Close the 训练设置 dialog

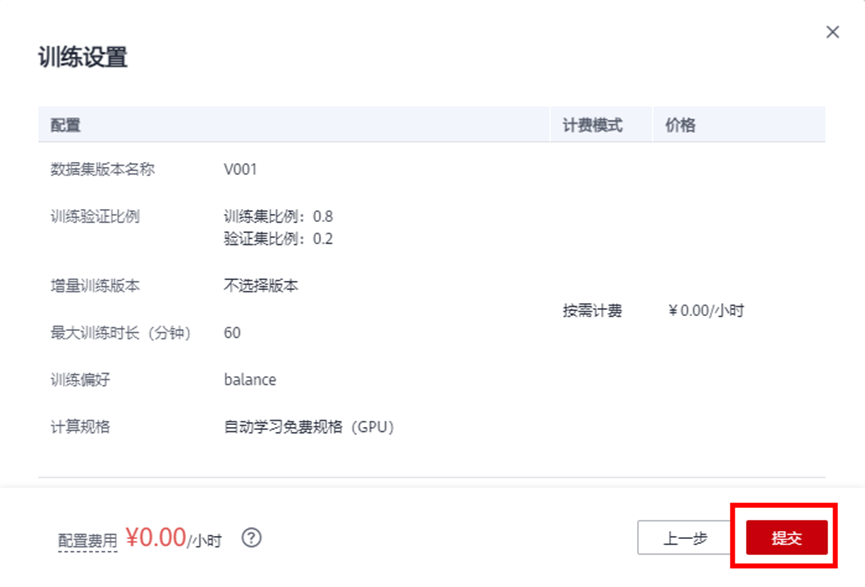coord(832,32)
